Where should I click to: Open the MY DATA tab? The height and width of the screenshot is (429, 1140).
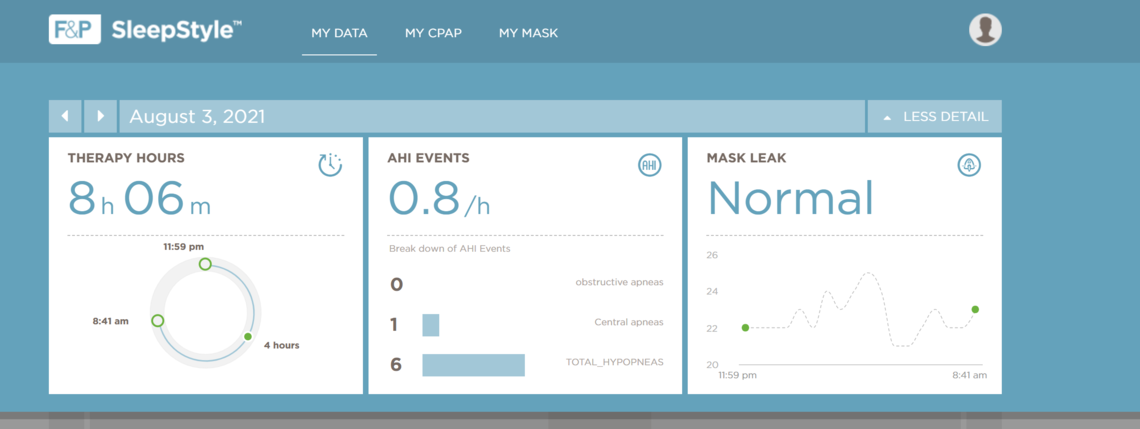point(340,33)
